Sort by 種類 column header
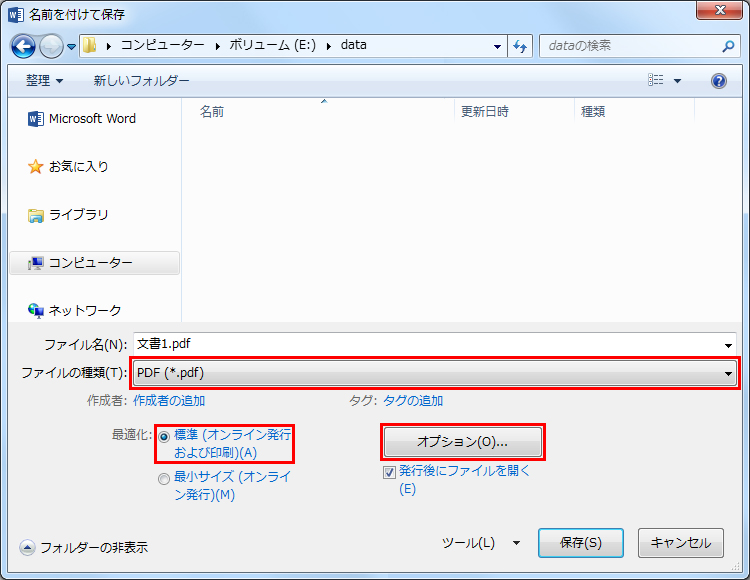This screenshot has width=750, height=580. point(593,111)
